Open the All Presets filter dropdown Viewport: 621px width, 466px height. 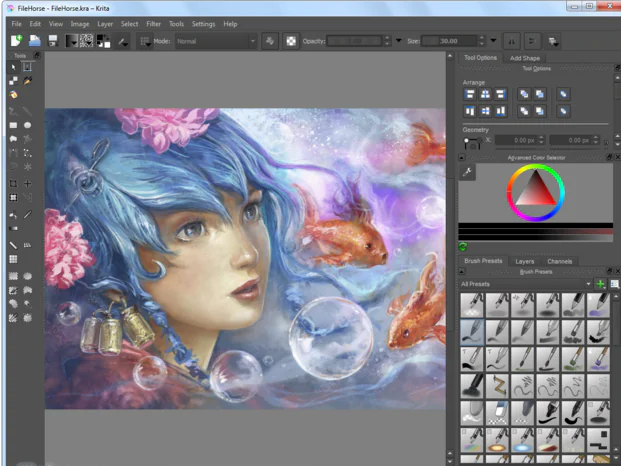click(525, 284)
